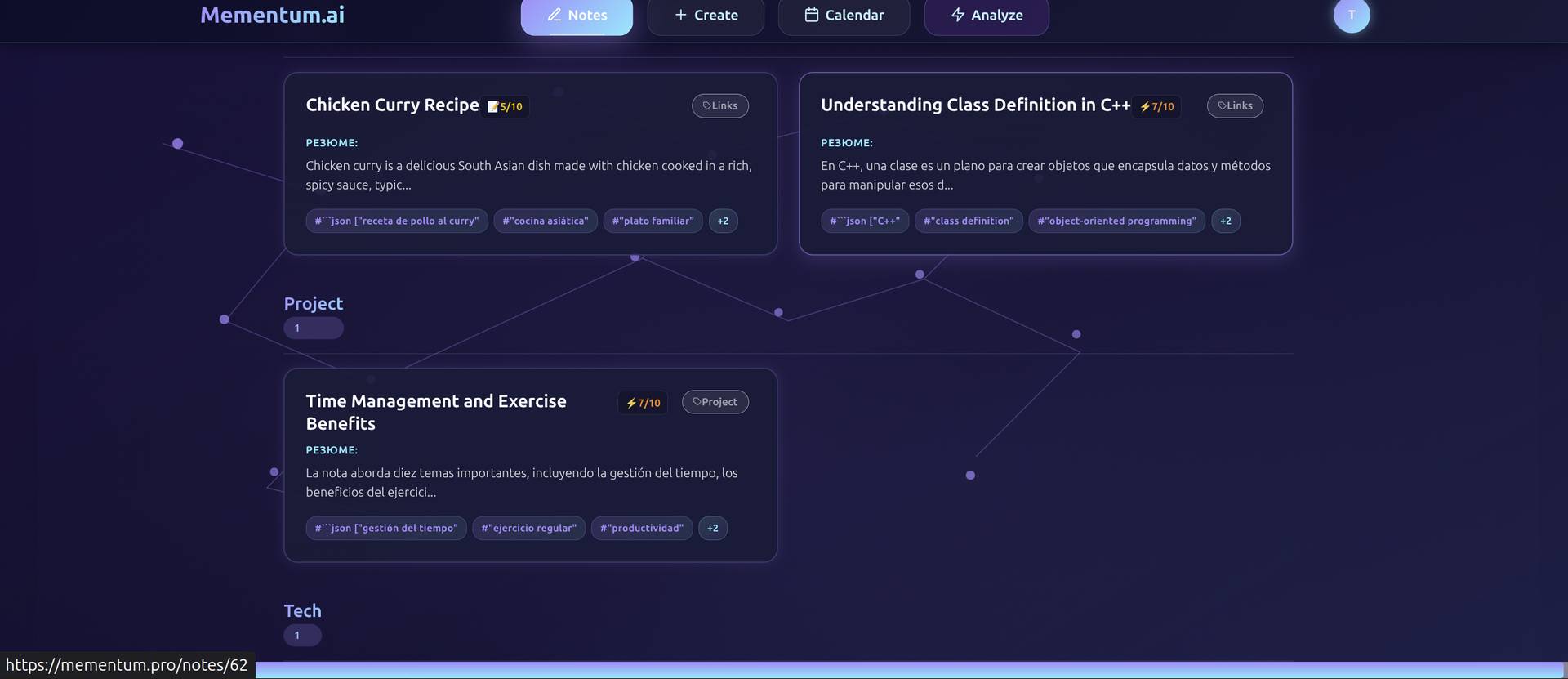Click the Create button
1568x679 pixels.
pos(706,16)
